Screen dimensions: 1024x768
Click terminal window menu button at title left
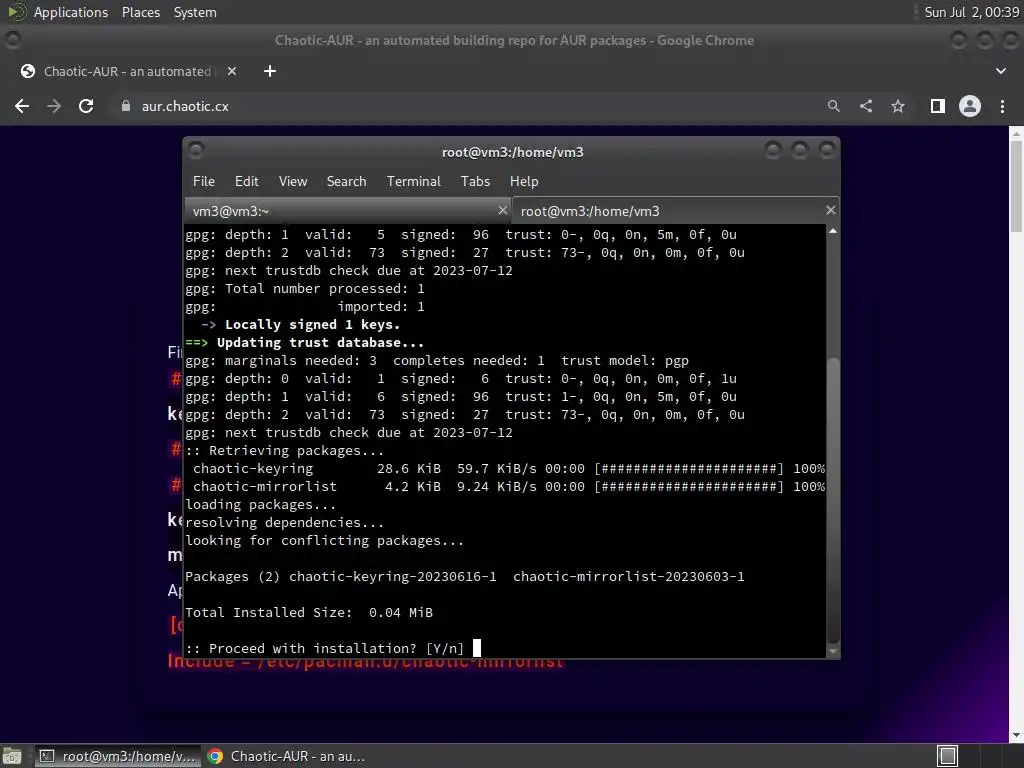(x=196, y=151)
